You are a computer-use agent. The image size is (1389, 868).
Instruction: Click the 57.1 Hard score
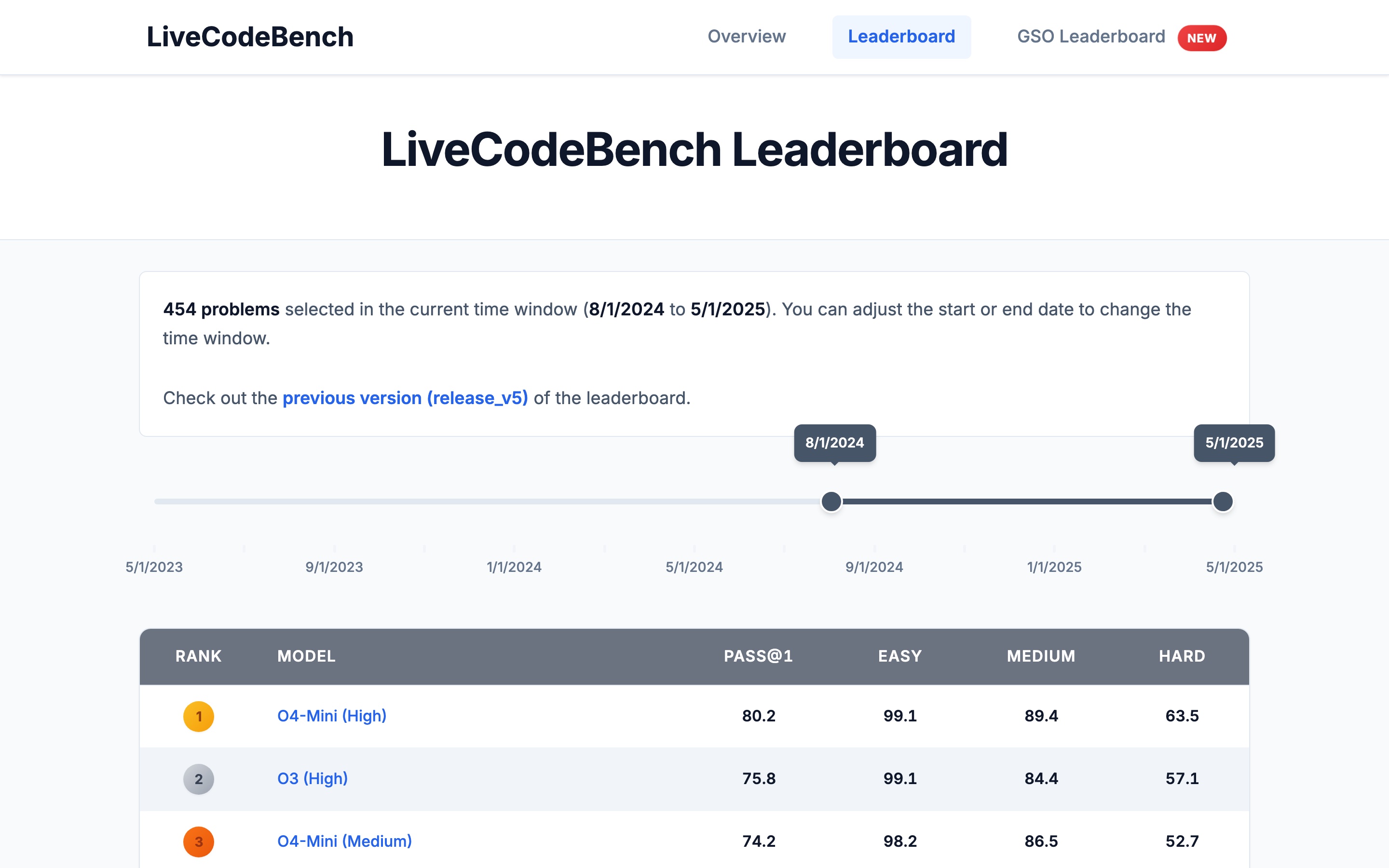(x=1182, y=778)
